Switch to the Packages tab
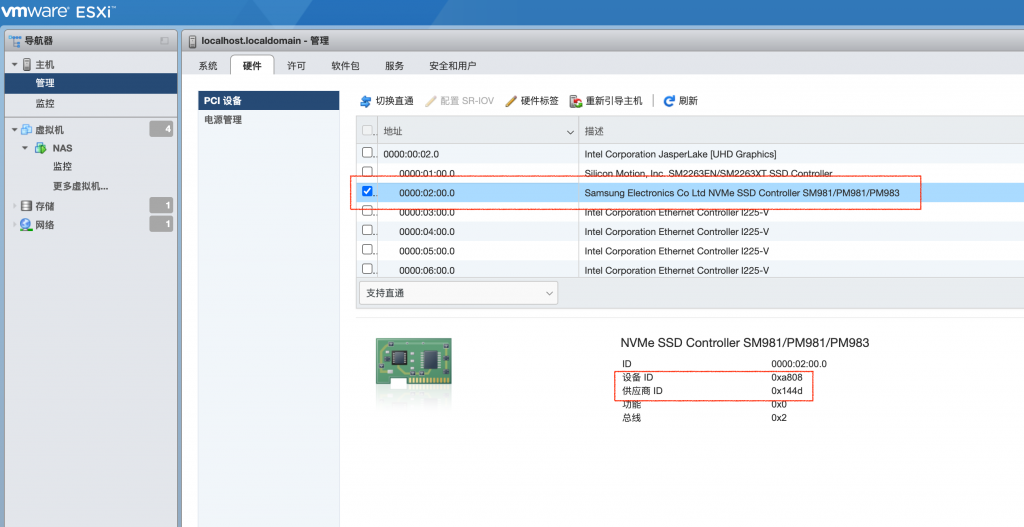Screen dimensions: 1024x527 point(345,66)
